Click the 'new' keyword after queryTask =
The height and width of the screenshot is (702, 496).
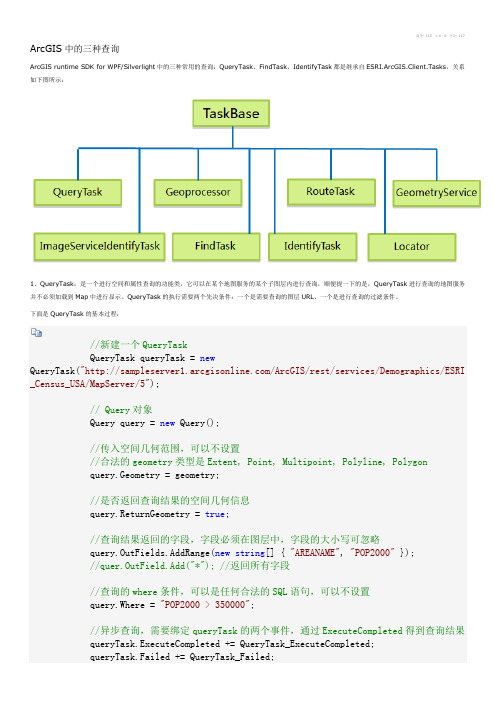pos(207,358)
